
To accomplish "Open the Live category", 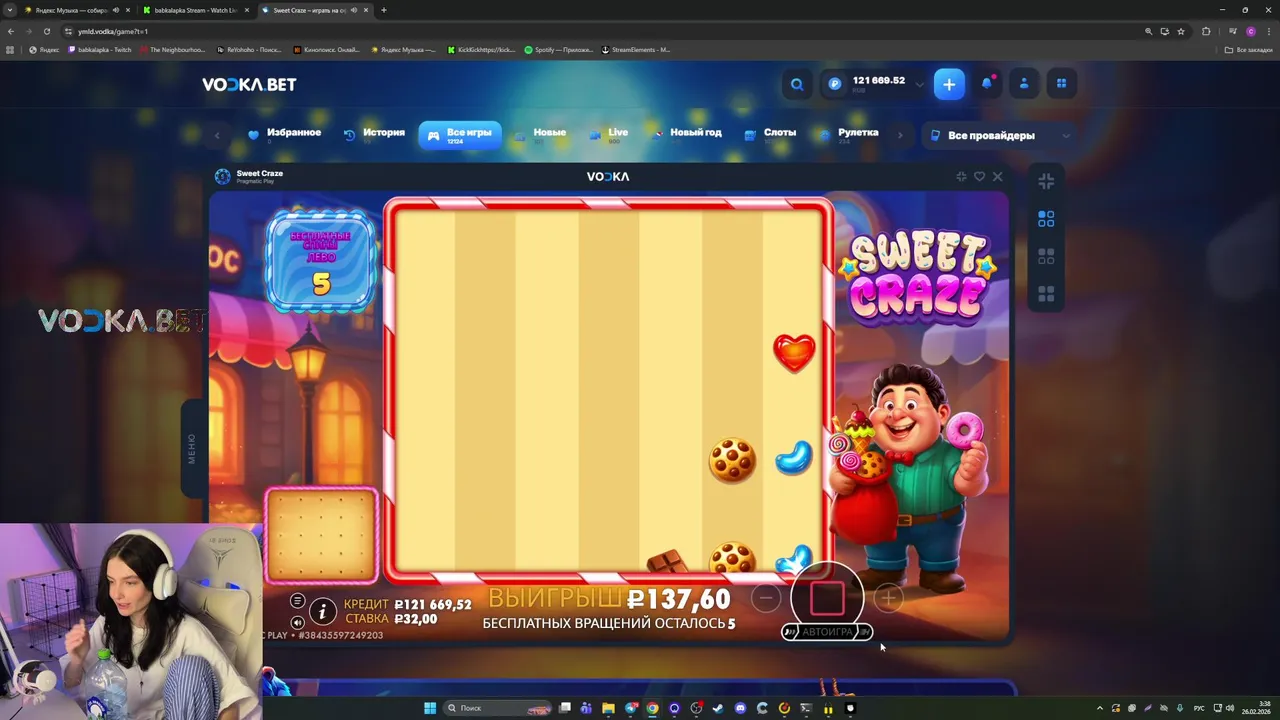I will click(x=609, y=134).
